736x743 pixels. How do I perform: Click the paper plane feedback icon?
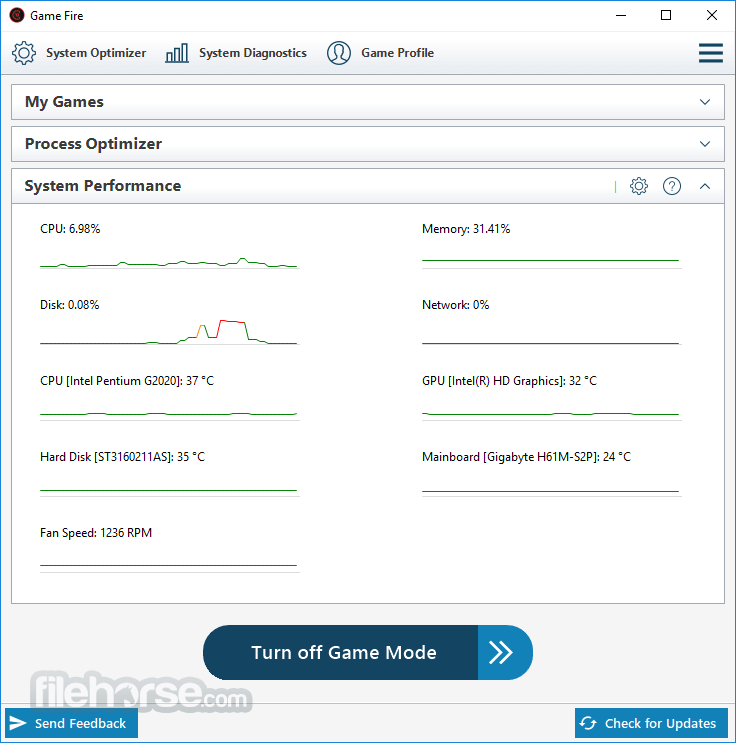coord(18,723)
